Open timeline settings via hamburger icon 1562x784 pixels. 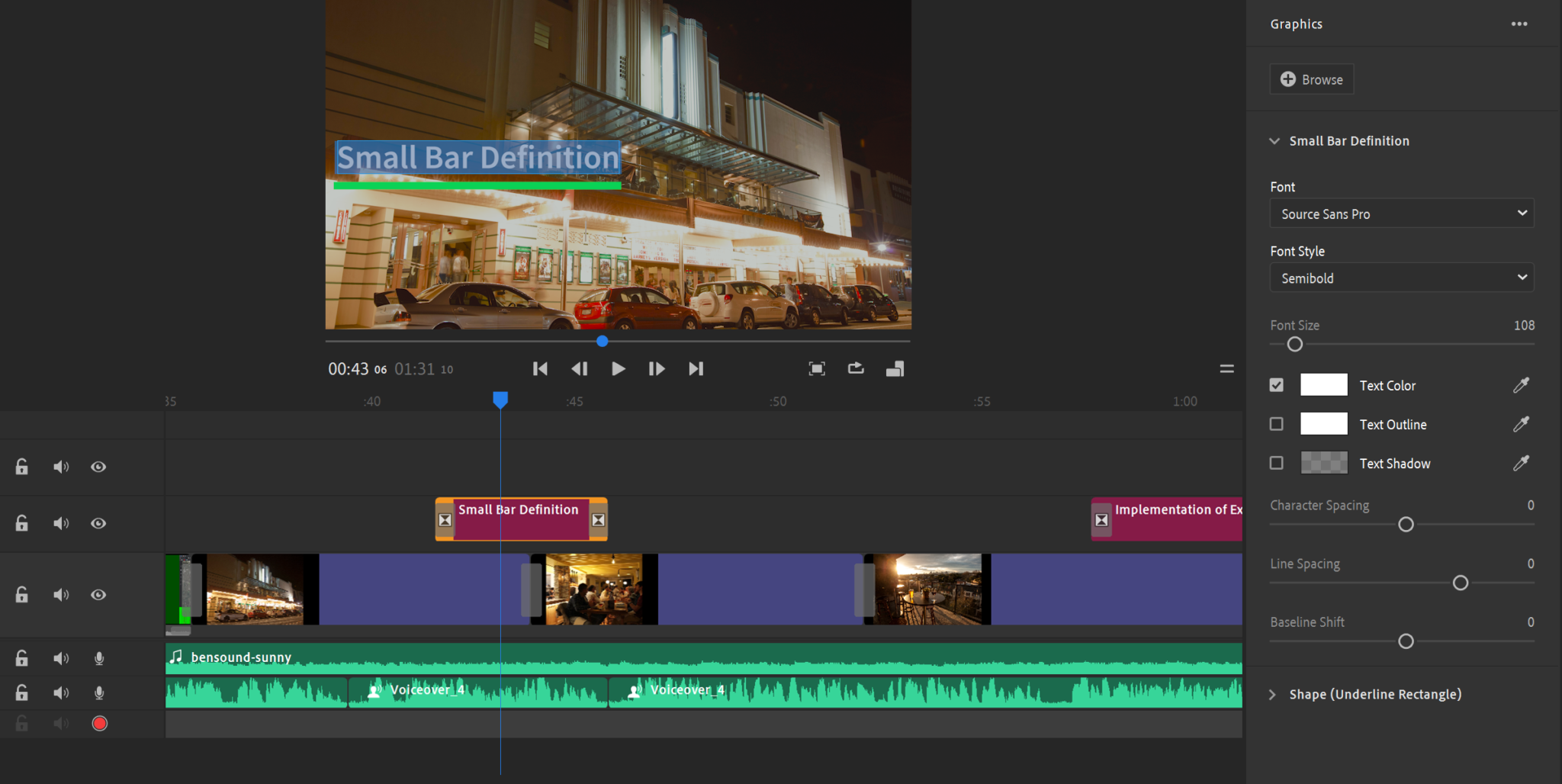click(x=1226, y=368)
